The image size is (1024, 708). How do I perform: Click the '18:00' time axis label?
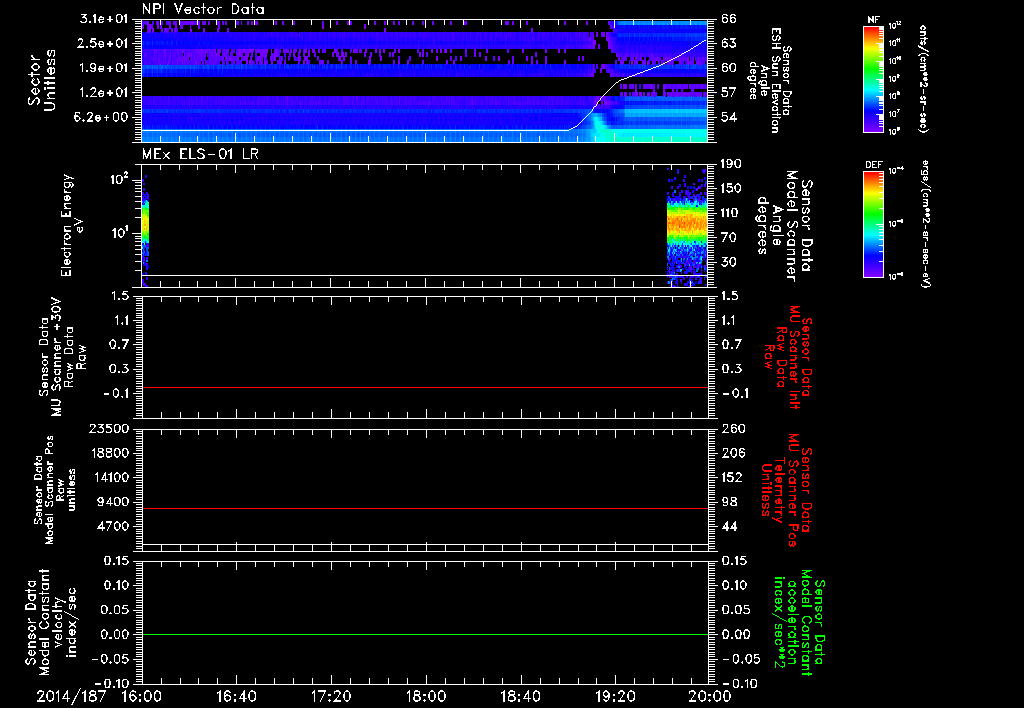click(x=426, y=696)
